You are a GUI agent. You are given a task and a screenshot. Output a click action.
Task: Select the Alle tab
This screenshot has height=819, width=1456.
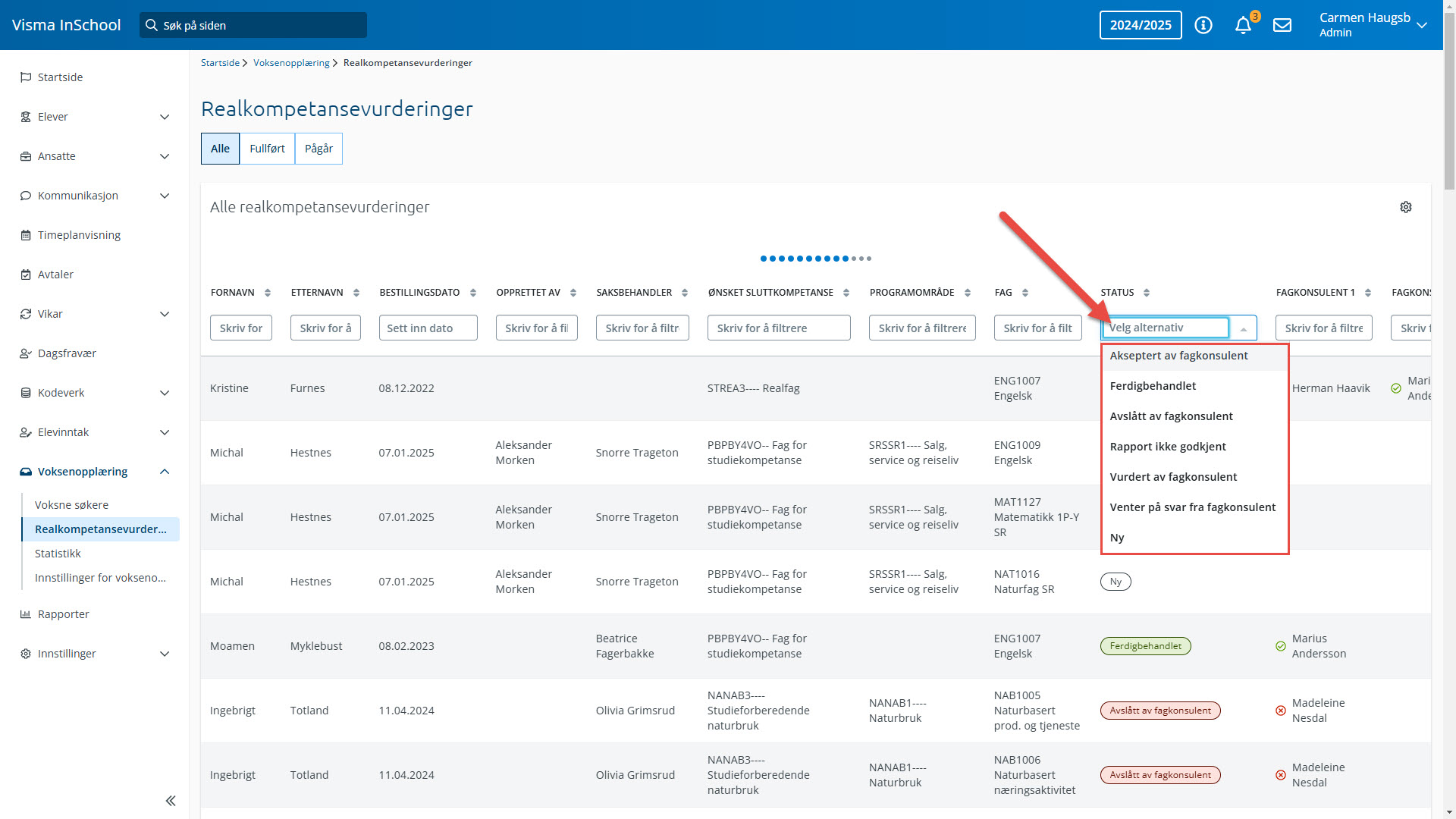pyautogui.click(x=220, y=149)
